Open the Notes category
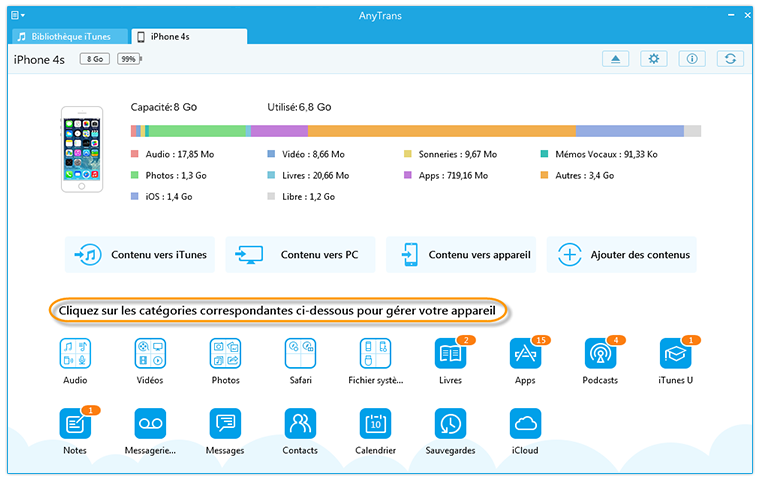The image size is (760, 481). 75,424
